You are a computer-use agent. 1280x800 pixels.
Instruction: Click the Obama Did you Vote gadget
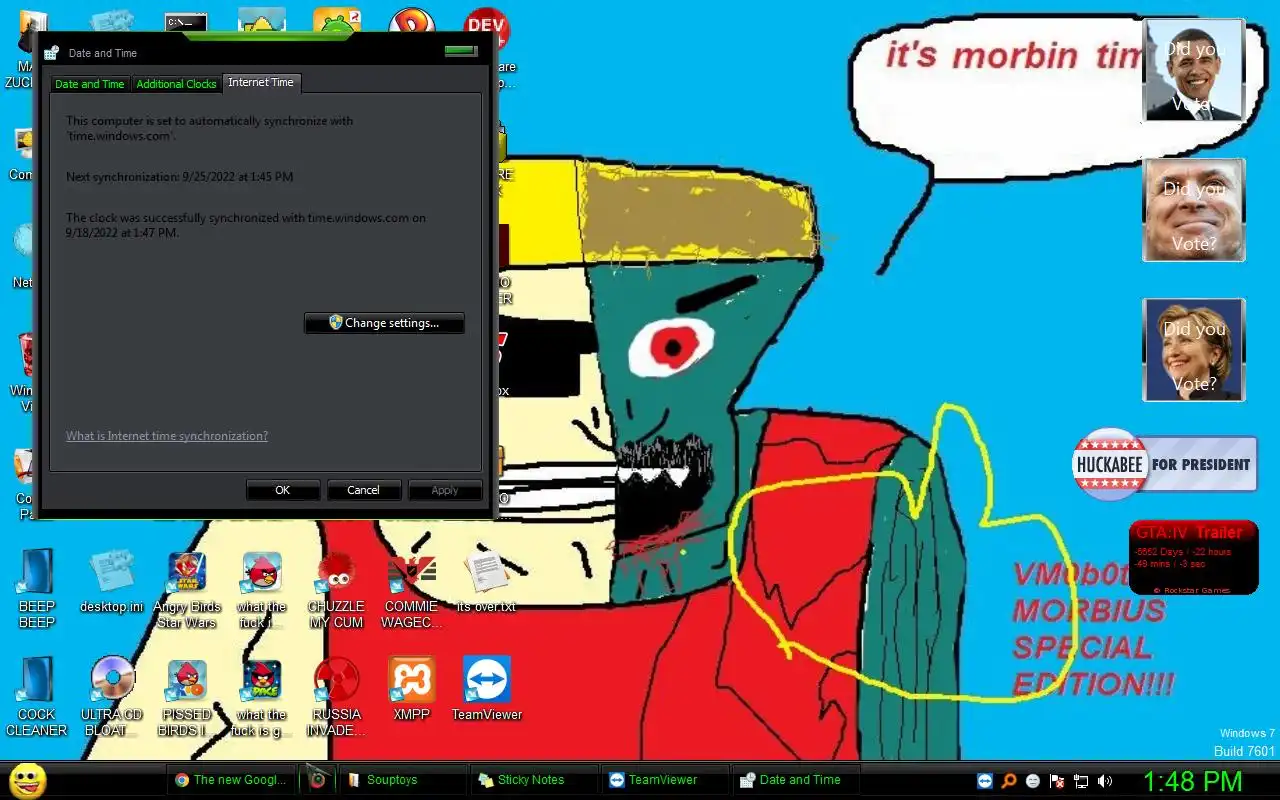(1194, 70)
